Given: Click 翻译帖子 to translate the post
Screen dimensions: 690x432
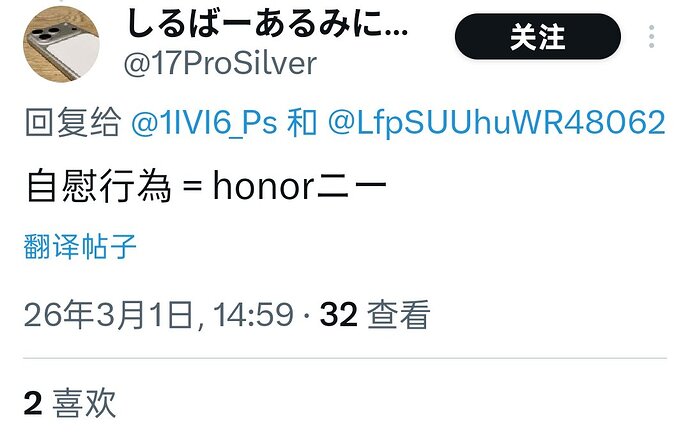Looking at the screenshot, I should tap(80, 246).
